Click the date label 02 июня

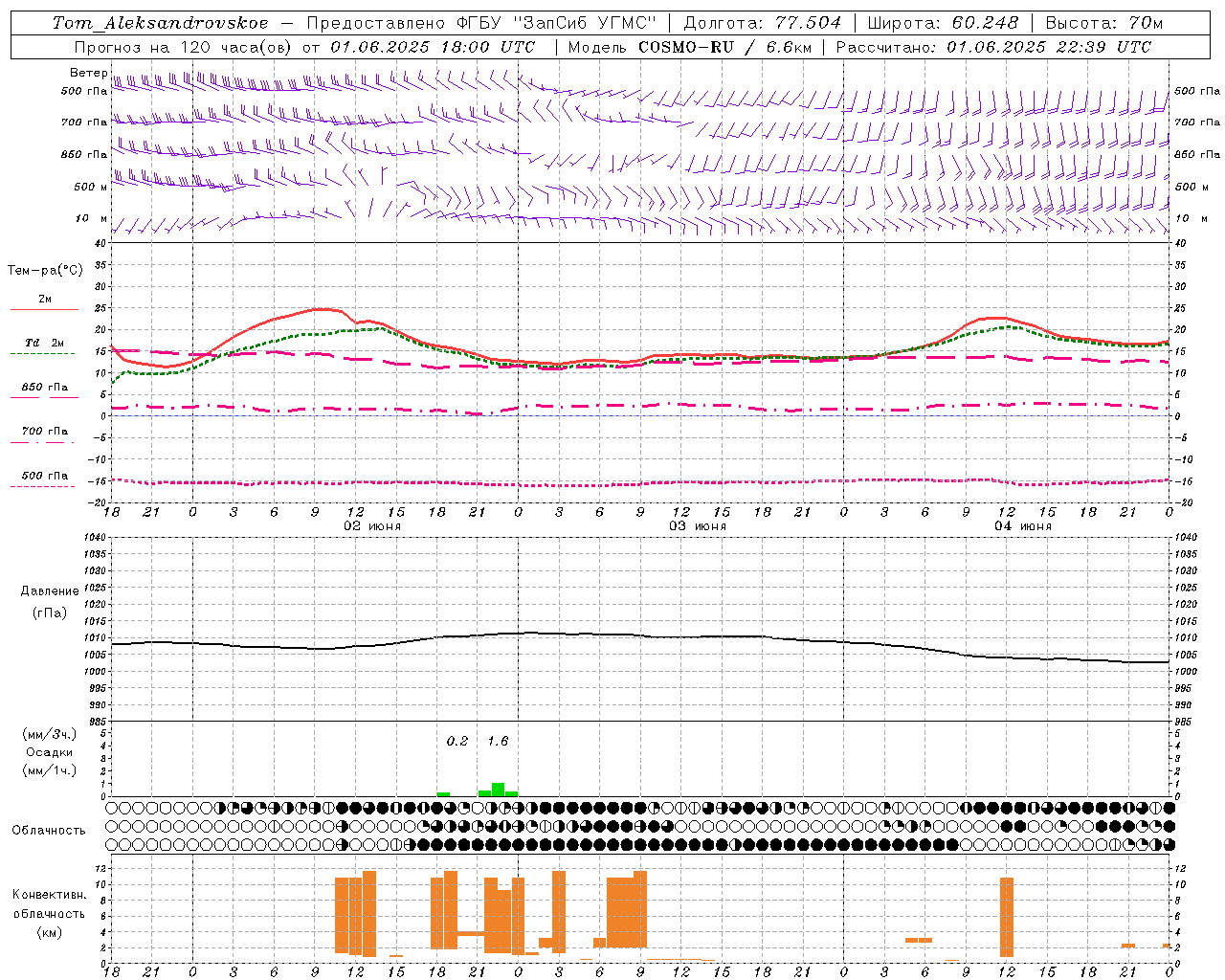(372, 526)
